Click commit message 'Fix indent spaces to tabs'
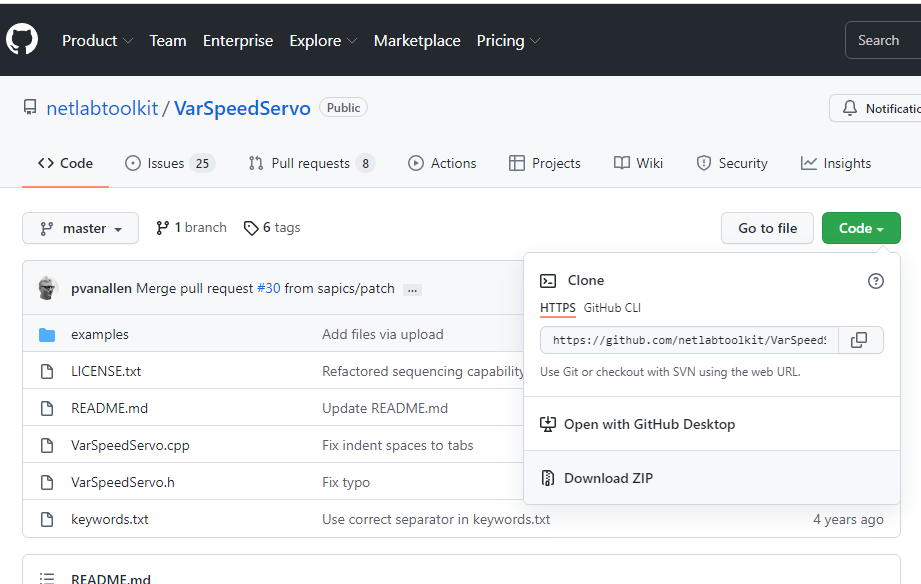Viewport: 921px width, 584px height. 398,445
